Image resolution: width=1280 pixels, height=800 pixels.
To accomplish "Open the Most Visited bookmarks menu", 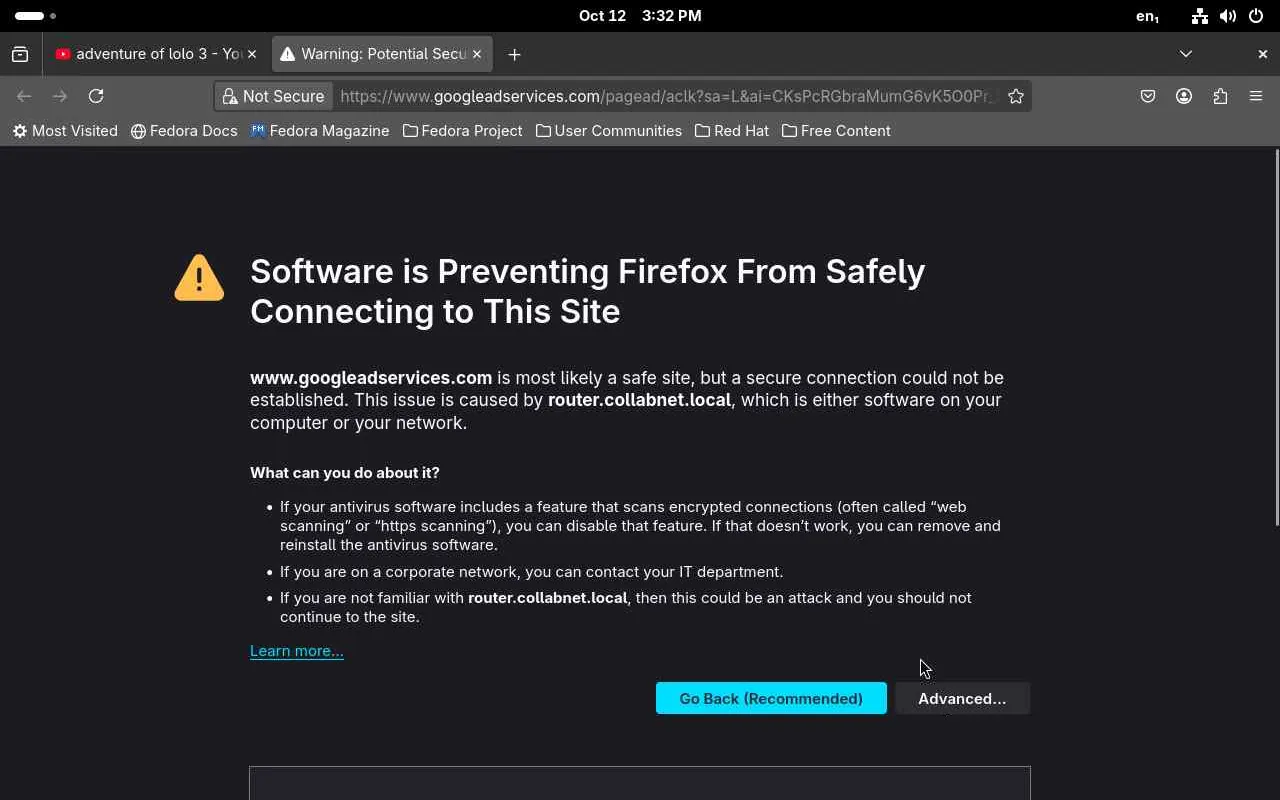I will pyautogui.click(x=65, y=131).
